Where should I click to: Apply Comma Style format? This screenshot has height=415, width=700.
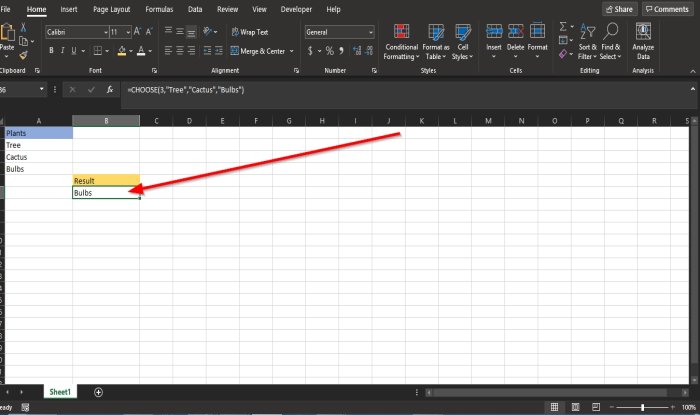pyautogui.click(x=342, y=51)
